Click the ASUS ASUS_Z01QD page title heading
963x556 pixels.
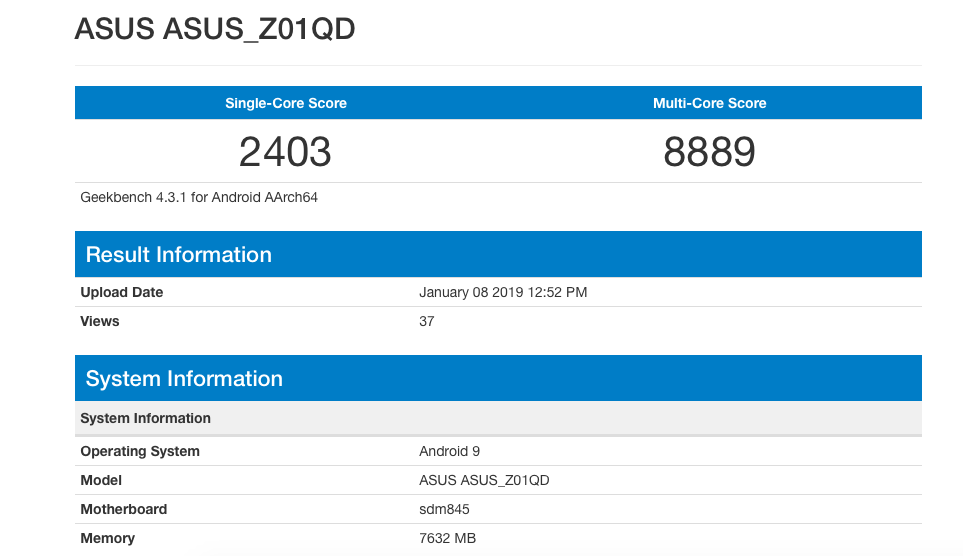(215, 30)
